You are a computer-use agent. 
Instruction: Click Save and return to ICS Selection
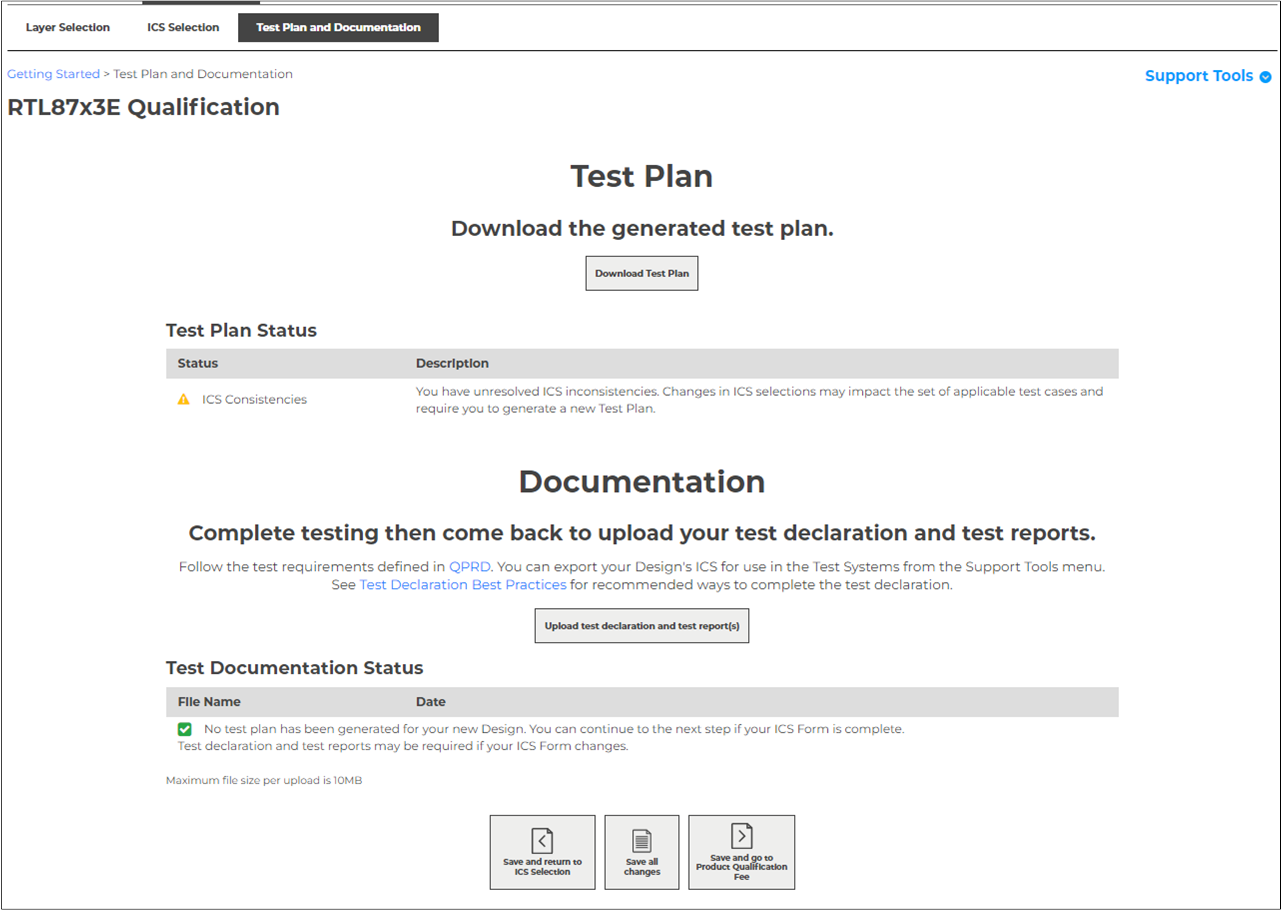point(542,852)
